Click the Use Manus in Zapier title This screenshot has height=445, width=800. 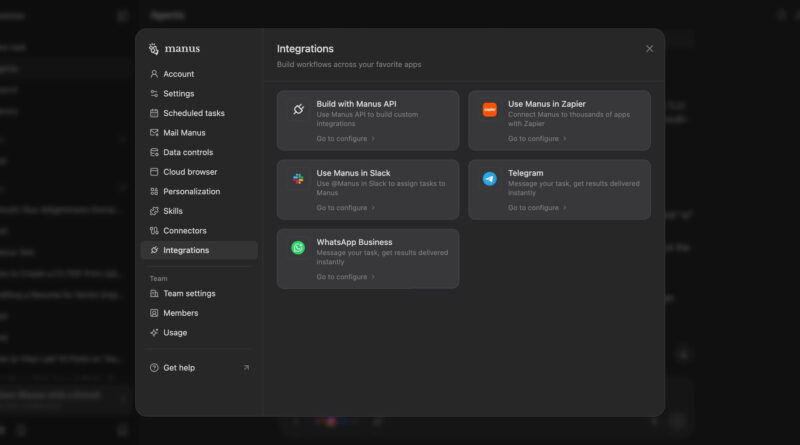pyautogui.click(x=546, y=104)
